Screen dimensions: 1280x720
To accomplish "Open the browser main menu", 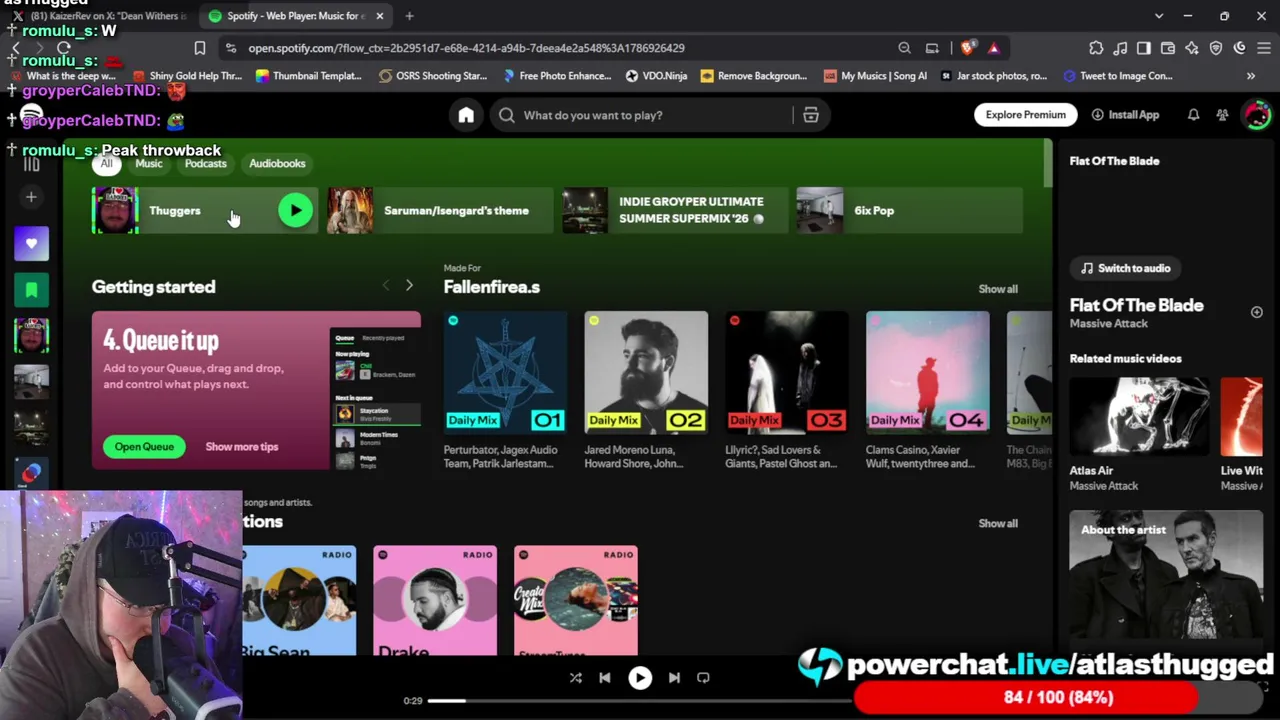I will (1264, 48).
